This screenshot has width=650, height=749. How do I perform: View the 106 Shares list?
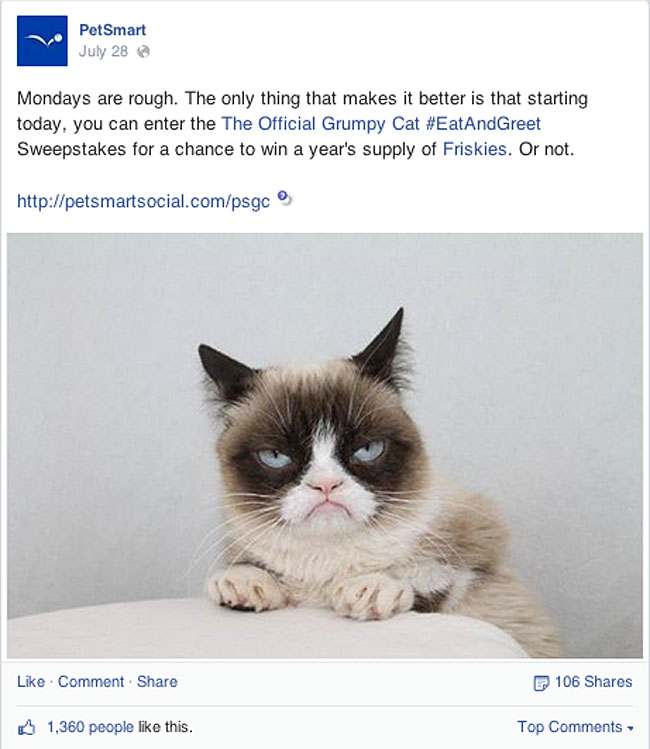coord(593,682)
